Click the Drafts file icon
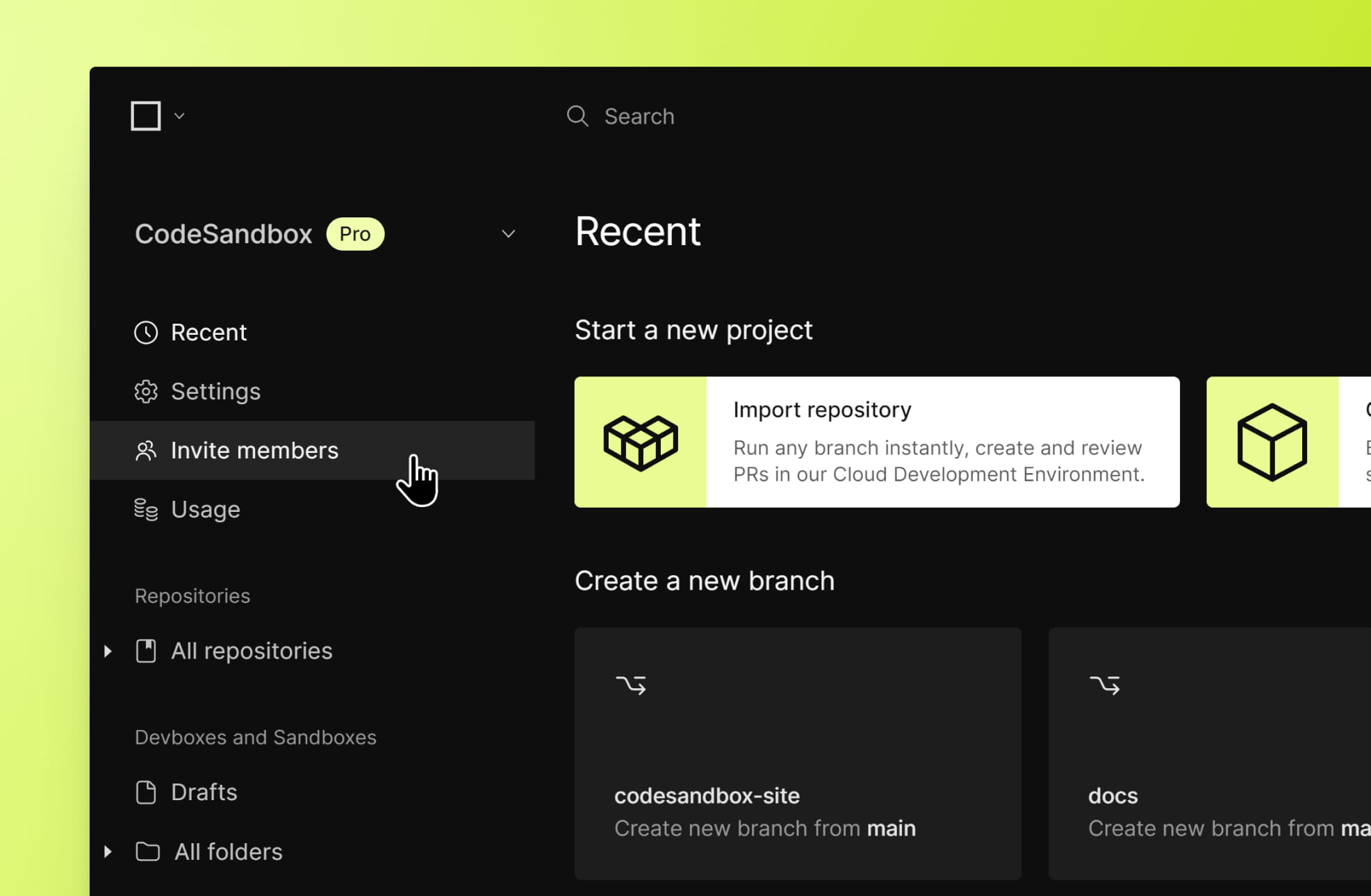The width and height of the screenshot is (1371, 896). (146, 792)
